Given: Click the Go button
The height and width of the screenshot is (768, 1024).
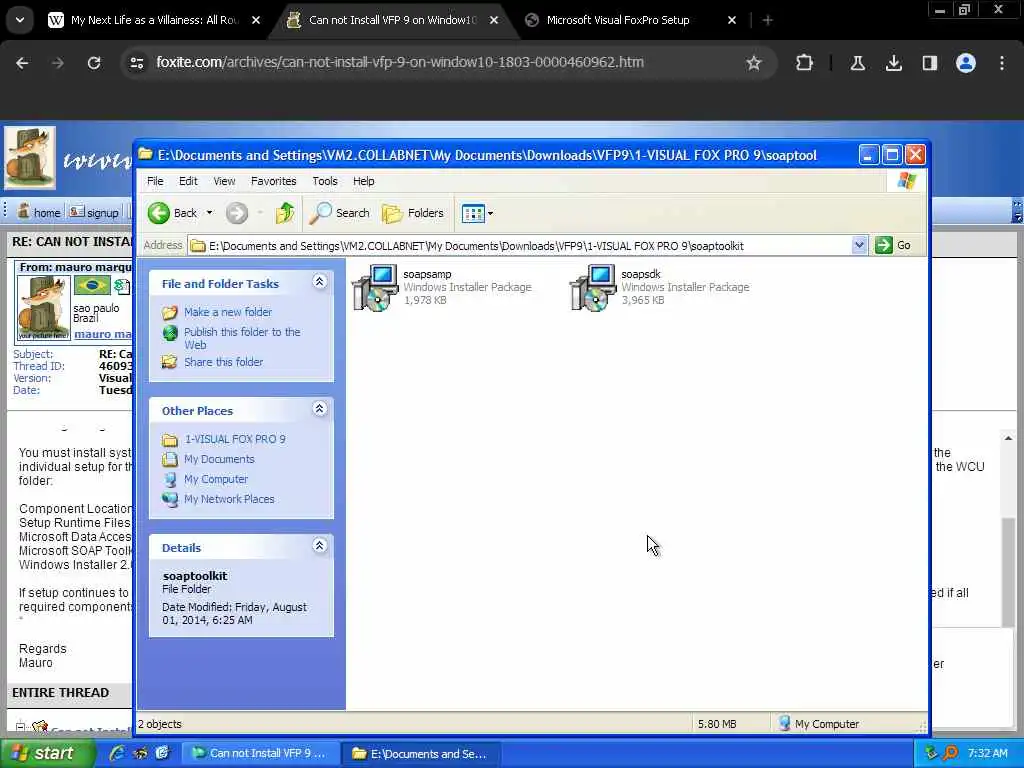Looking at the screenshot, I should click(x=893, y=246).
